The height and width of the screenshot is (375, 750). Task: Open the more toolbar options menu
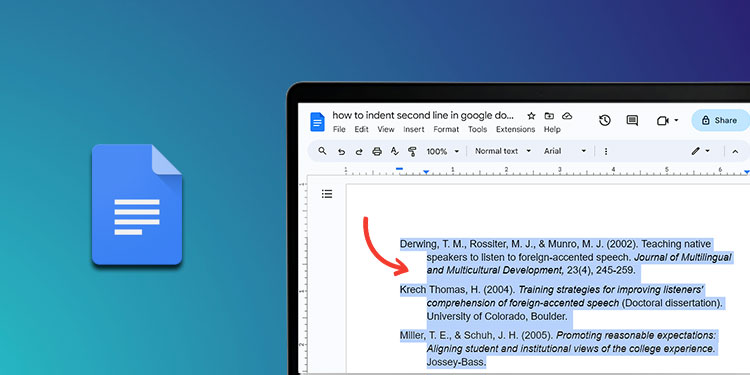click(606, 152)
